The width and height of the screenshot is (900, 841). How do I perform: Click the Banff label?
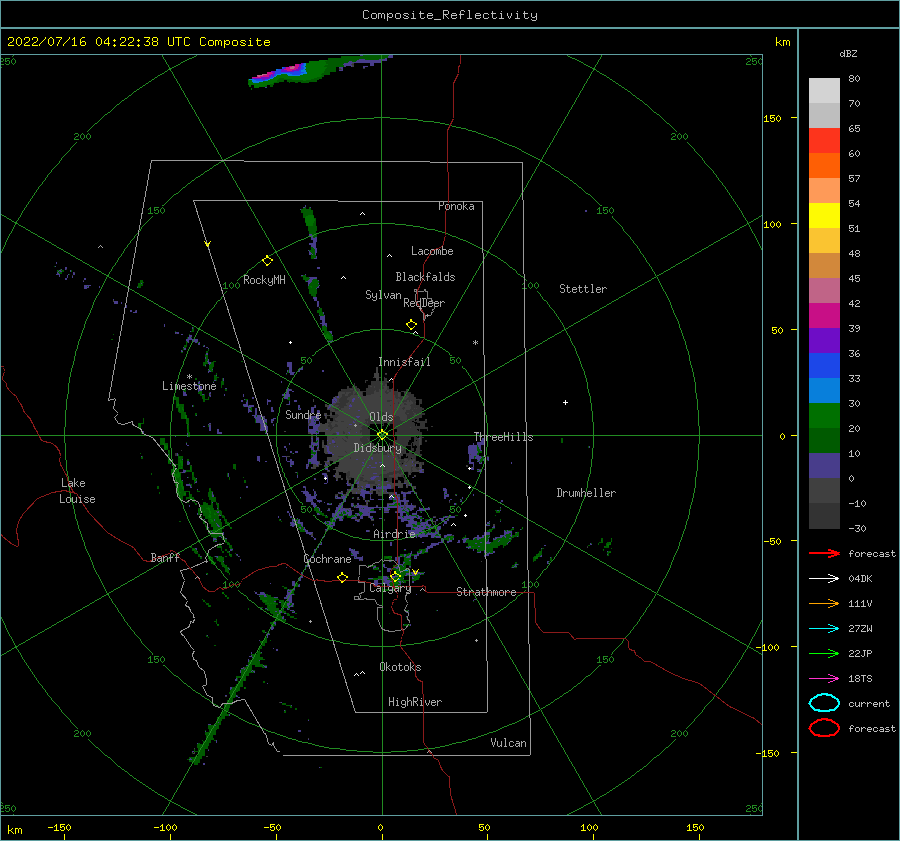tap(165, 557)
